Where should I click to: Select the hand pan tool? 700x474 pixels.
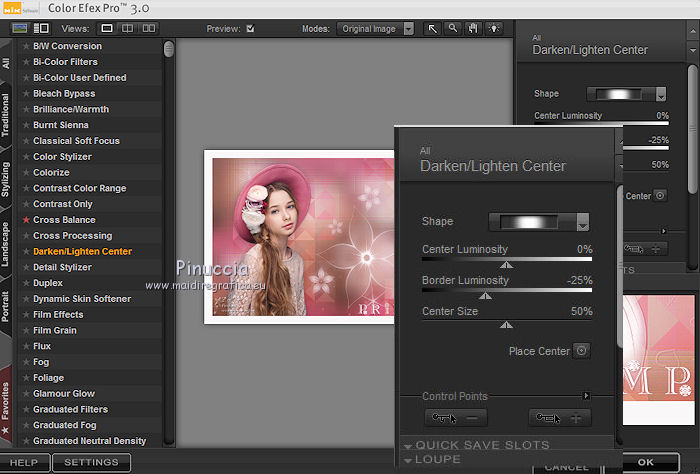click(x=473, y=29)
